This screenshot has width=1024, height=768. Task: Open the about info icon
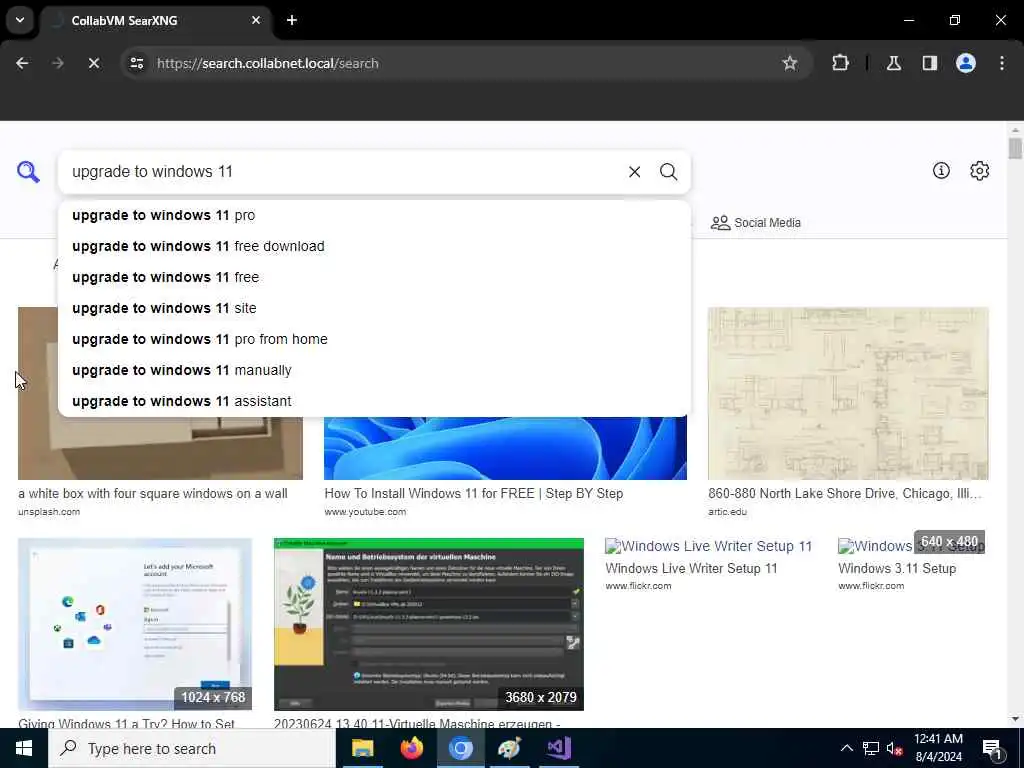[941, 170]
